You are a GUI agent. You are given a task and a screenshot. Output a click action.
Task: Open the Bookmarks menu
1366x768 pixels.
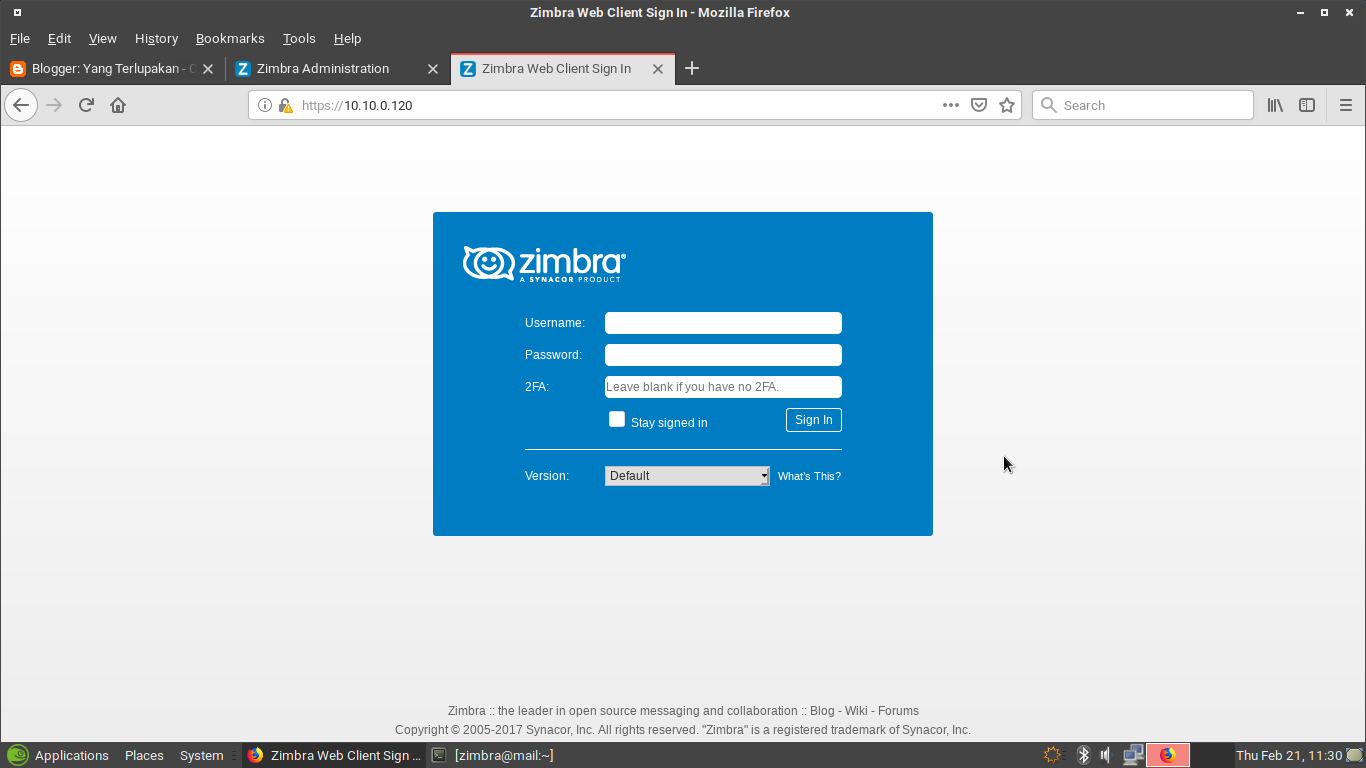230,38
